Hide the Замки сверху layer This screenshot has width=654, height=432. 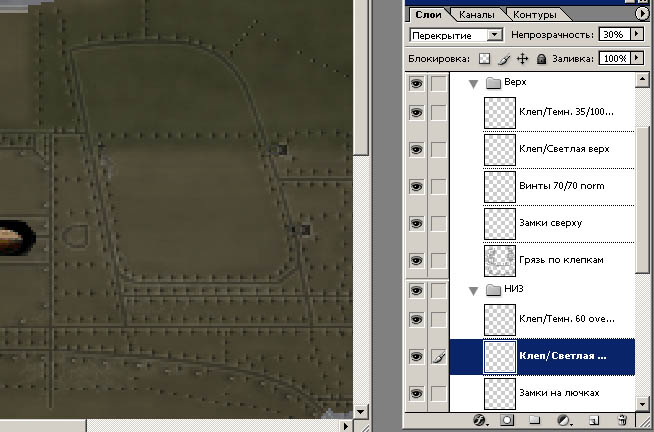(416, 223)
